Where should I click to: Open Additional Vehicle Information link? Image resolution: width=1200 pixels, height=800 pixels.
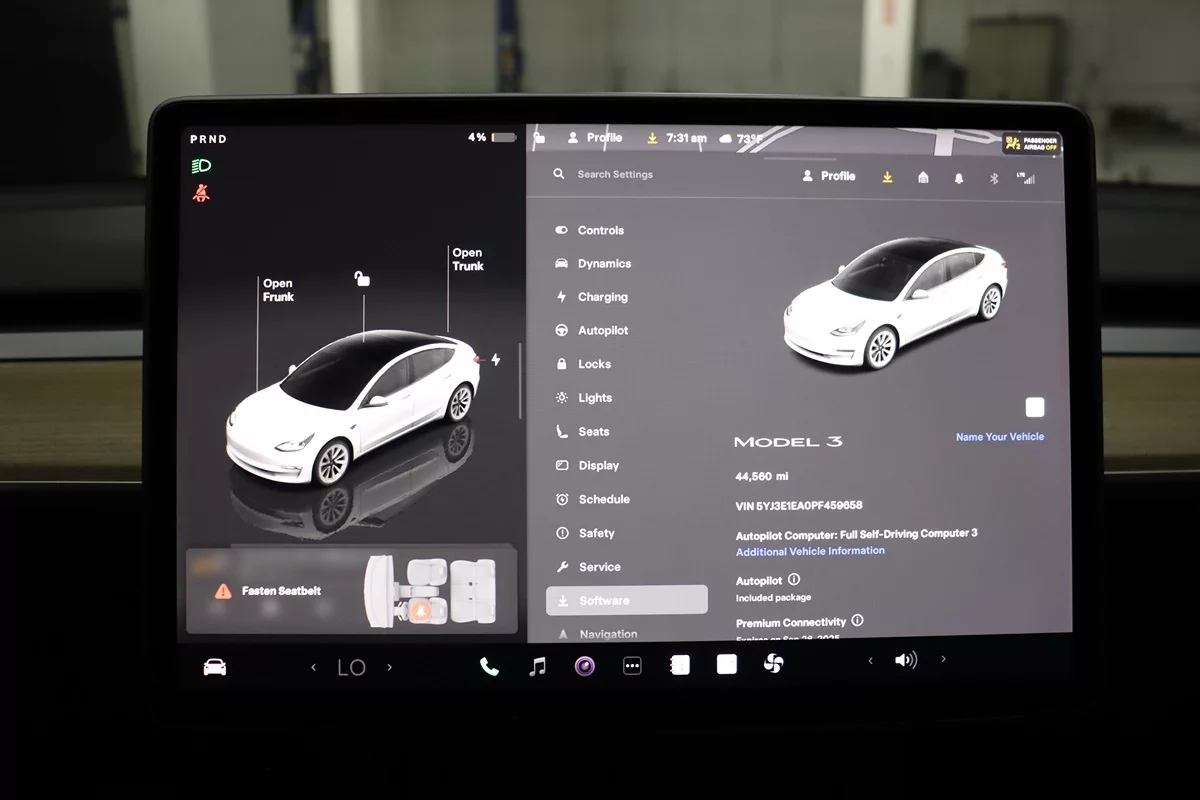click(810, 551)
